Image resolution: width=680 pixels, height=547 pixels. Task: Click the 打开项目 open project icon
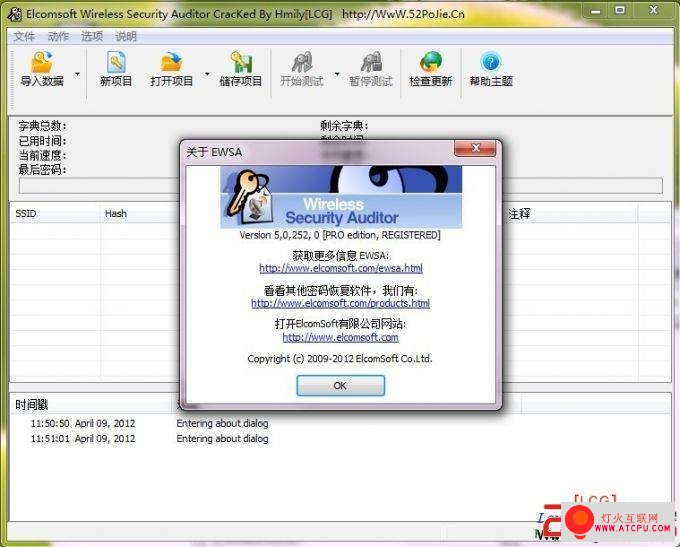coord(171,62)
